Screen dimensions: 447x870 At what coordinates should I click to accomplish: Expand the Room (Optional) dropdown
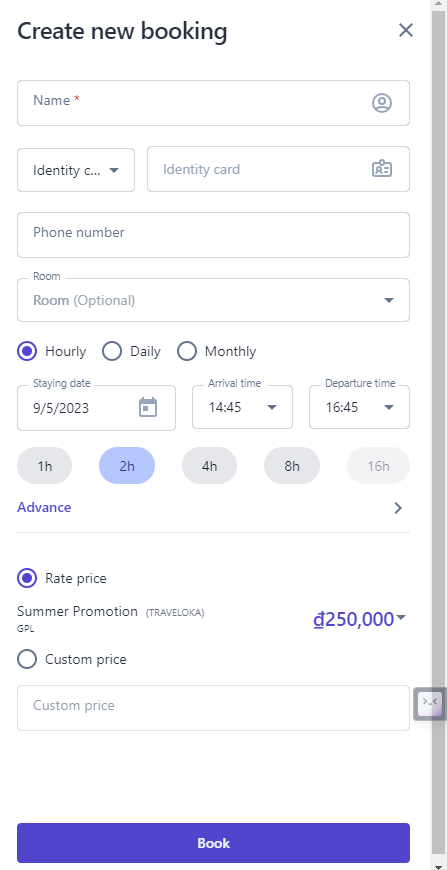click(214, 300)
